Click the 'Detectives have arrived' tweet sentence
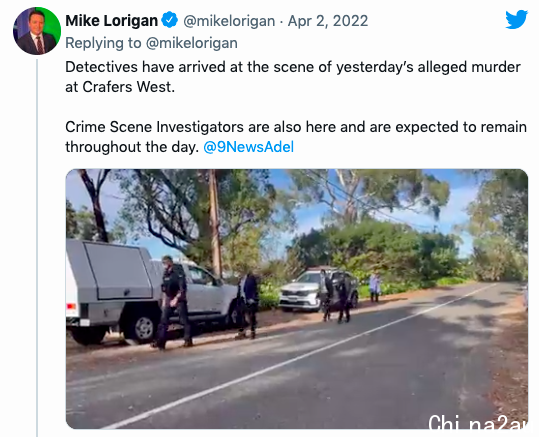The width and height of the screenshot is (539, 437). coord(293,77)
